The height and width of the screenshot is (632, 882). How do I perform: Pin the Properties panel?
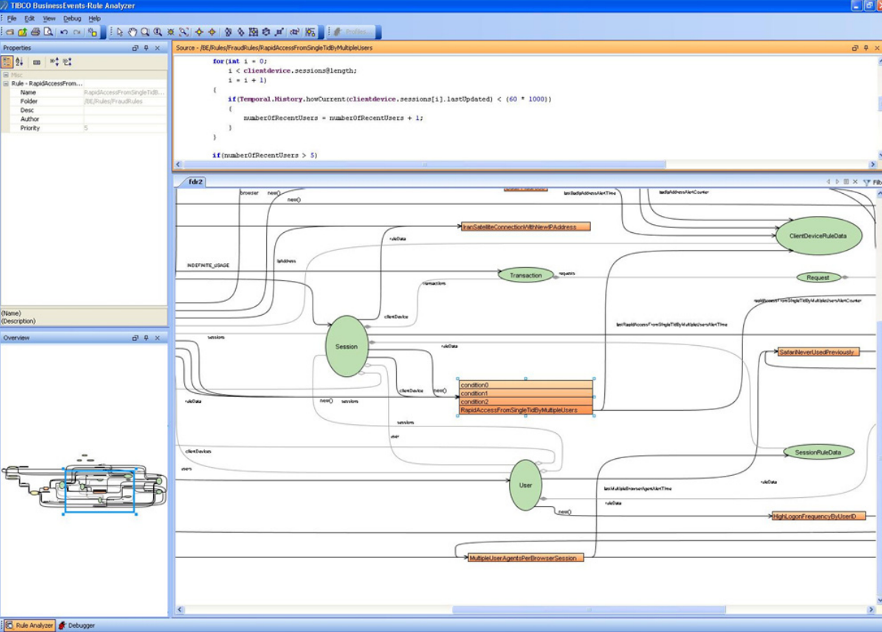click(x=146, y=48)
